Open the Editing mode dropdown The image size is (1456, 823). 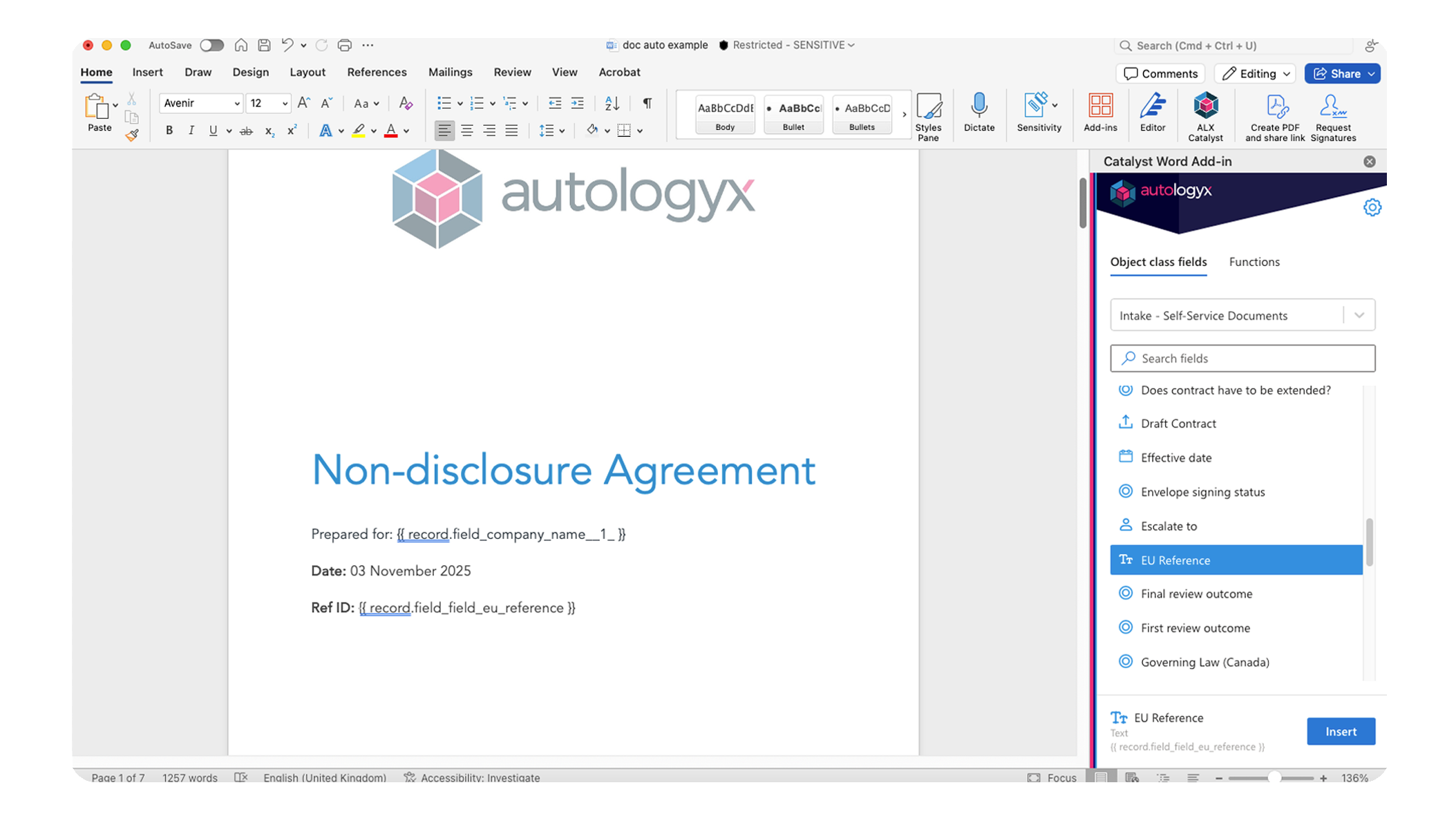pyautogui.click(x=1254, y=74)
